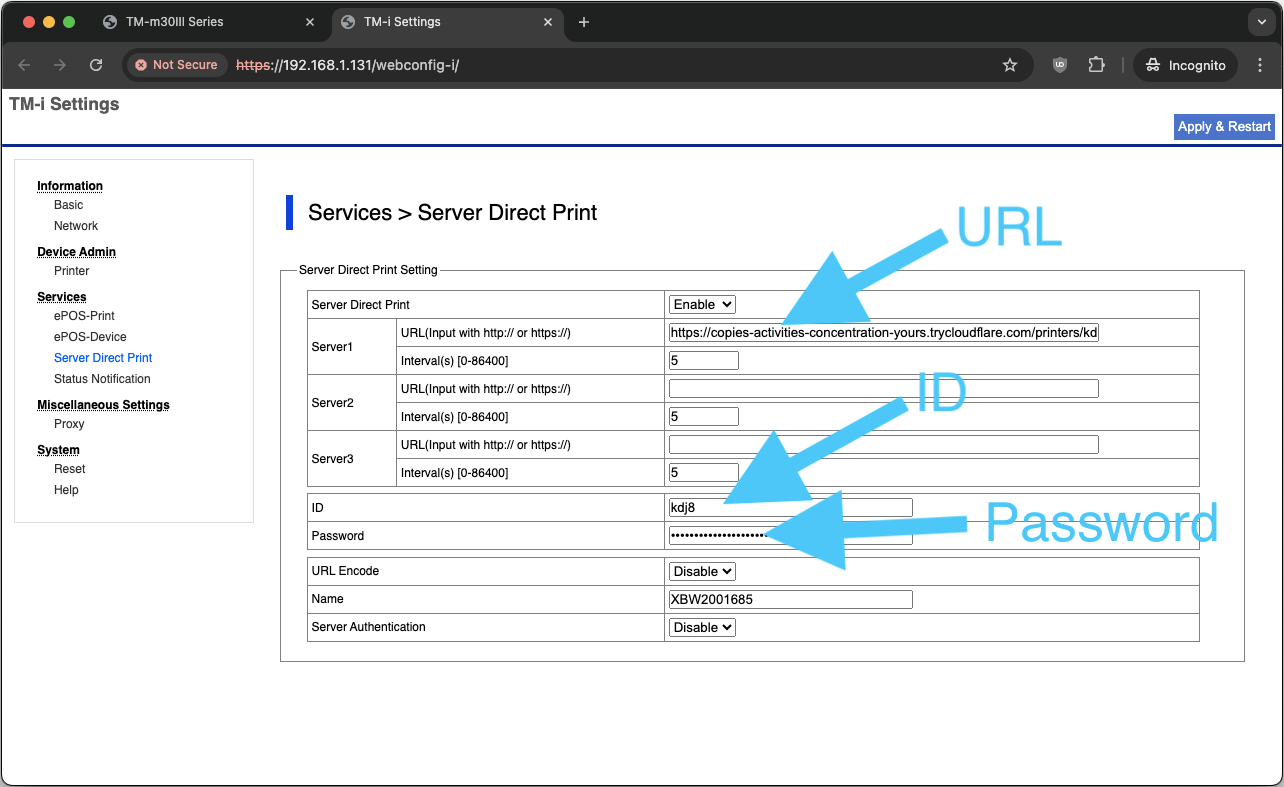This screenshot has height=787, width=1284.
Task: Click the Services > Server Direct Print heading
Action: coord(452,213)
